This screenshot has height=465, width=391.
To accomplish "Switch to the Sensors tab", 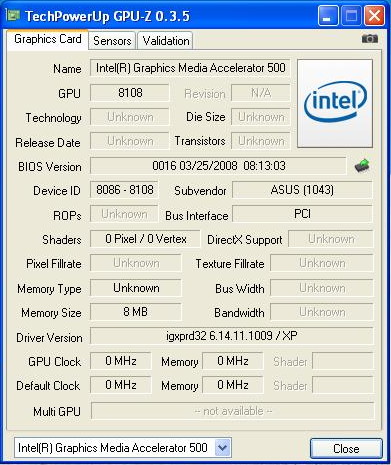I will (112, 41).
